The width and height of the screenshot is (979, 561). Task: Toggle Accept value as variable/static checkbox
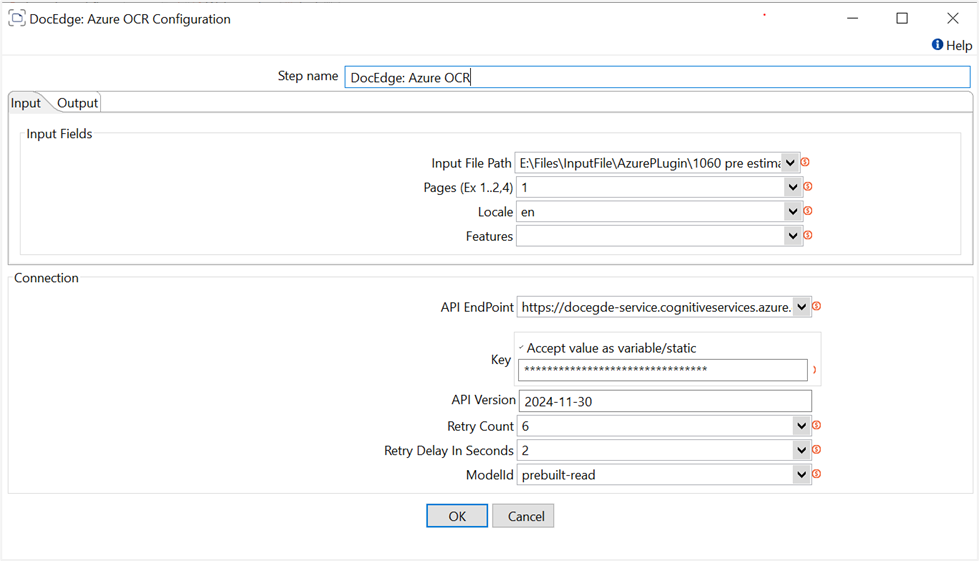click(x=521, y=348)
